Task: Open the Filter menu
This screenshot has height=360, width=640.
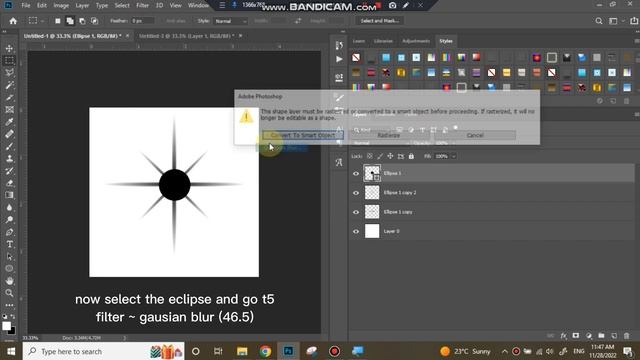Action: click(142, 5)
